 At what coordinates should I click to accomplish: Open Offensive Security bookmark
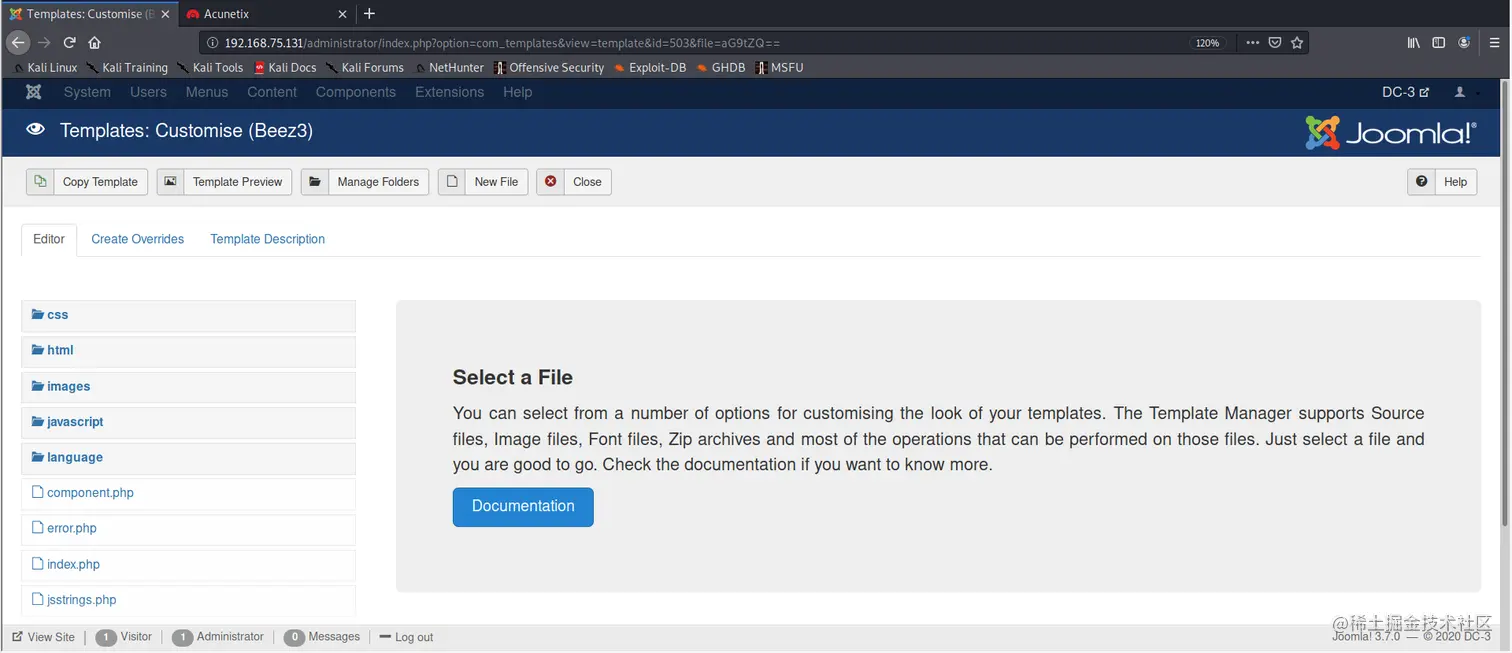tap(549, 68)
